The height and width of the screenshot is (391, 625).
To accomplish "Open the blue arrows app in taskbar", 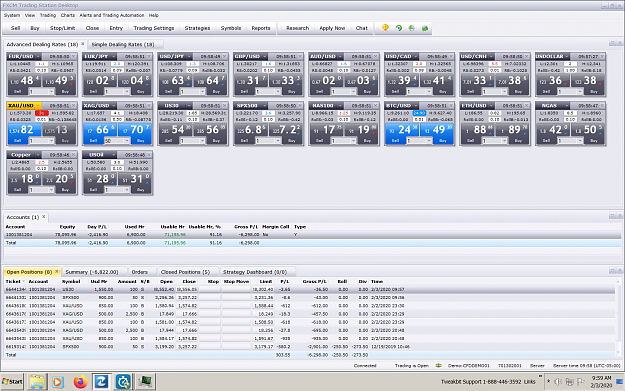I will coord(101,382).
